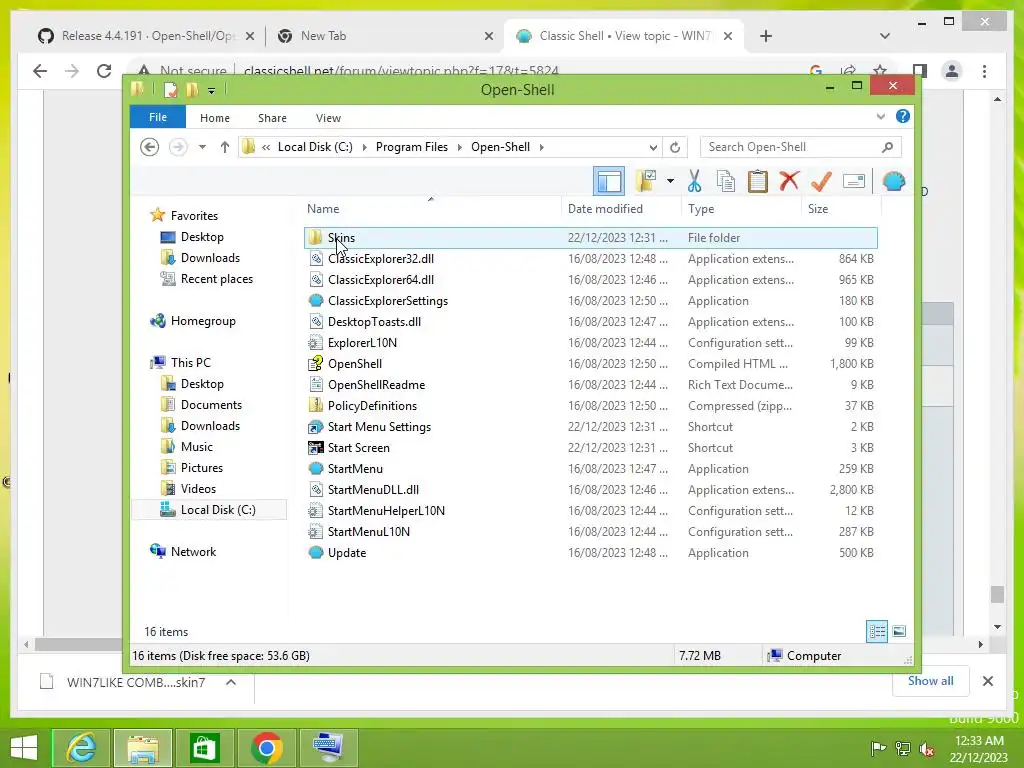Open the View ribbon tab
Screen dimensions: 1024x768
[328, 118]
